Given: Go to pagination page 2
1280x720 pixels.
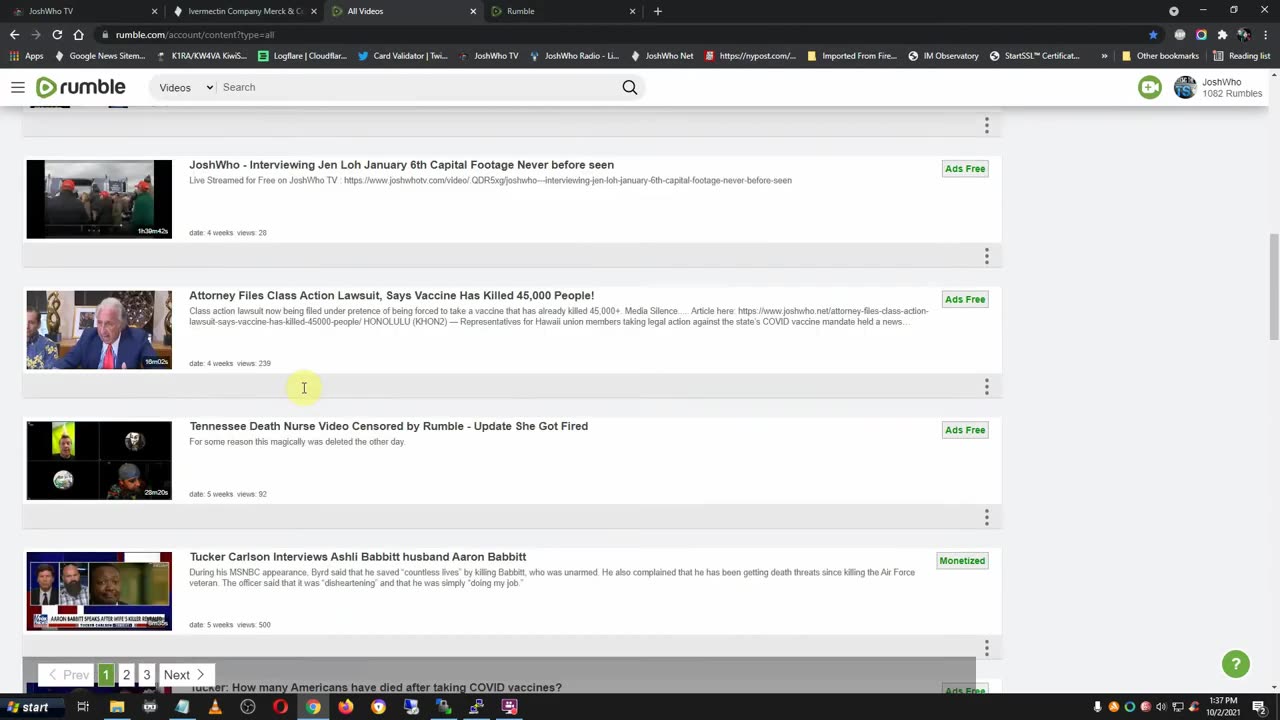Looking at the screenshot, I should click(126, 675).
